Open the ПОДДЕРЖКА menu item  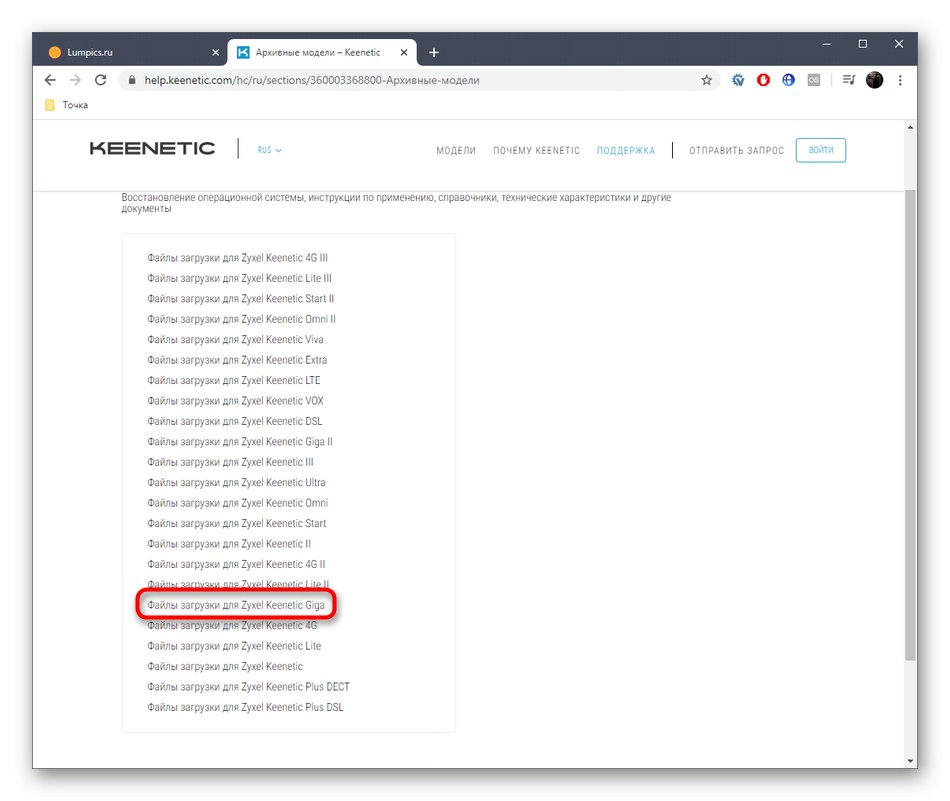click(626, 150)
